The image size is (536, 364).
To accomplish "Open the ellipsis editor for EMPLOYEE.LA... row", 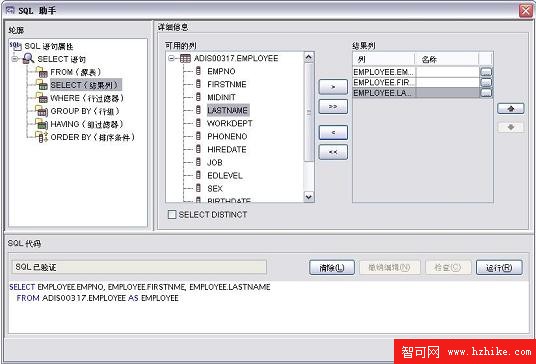I will coord(486,93).
